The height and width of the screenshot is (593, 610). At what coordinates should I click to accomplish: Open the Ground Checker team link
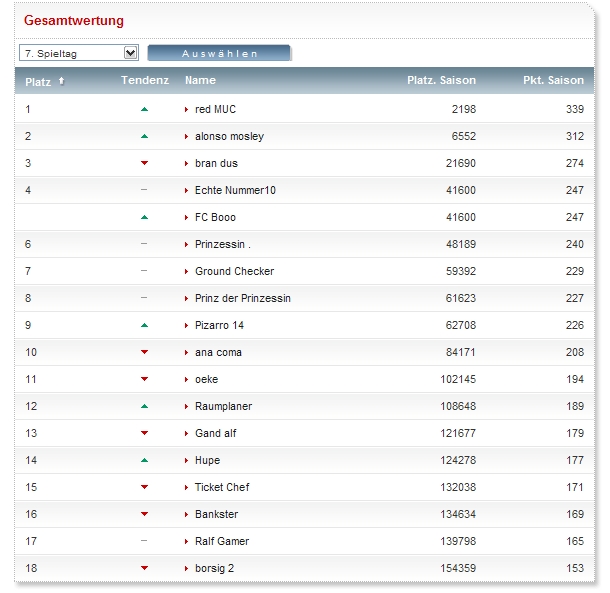click(234, 271)
